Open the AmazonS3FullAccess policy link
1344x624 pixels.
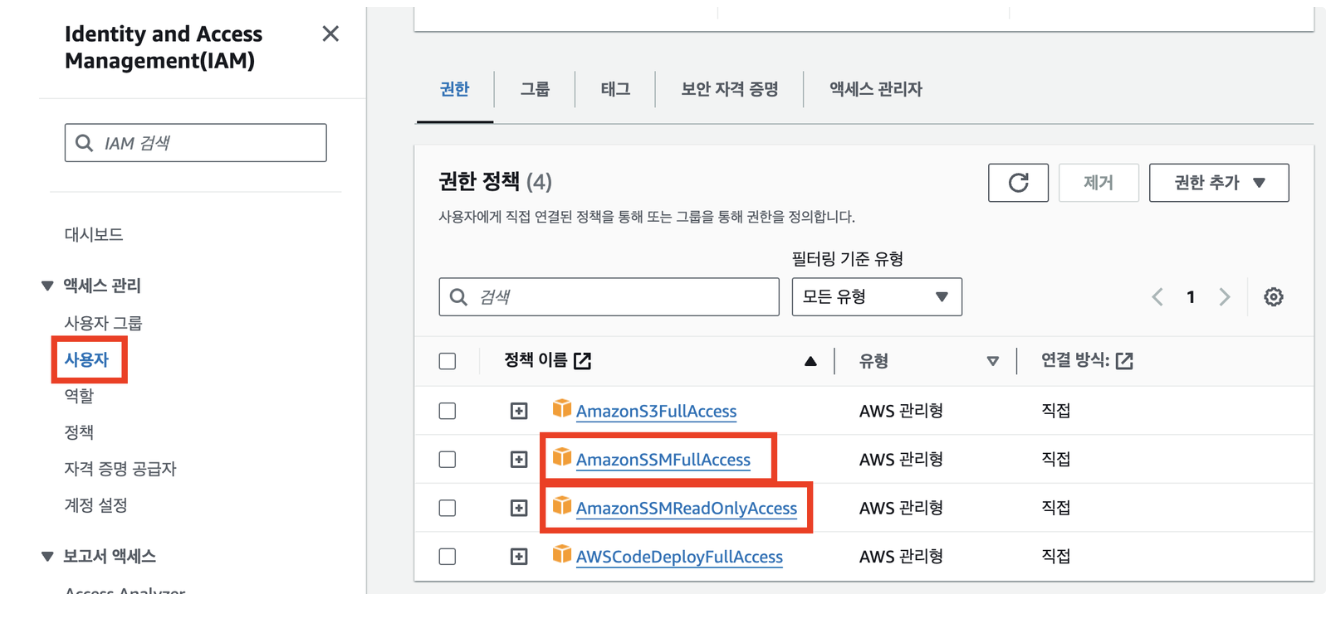[656, 411]
